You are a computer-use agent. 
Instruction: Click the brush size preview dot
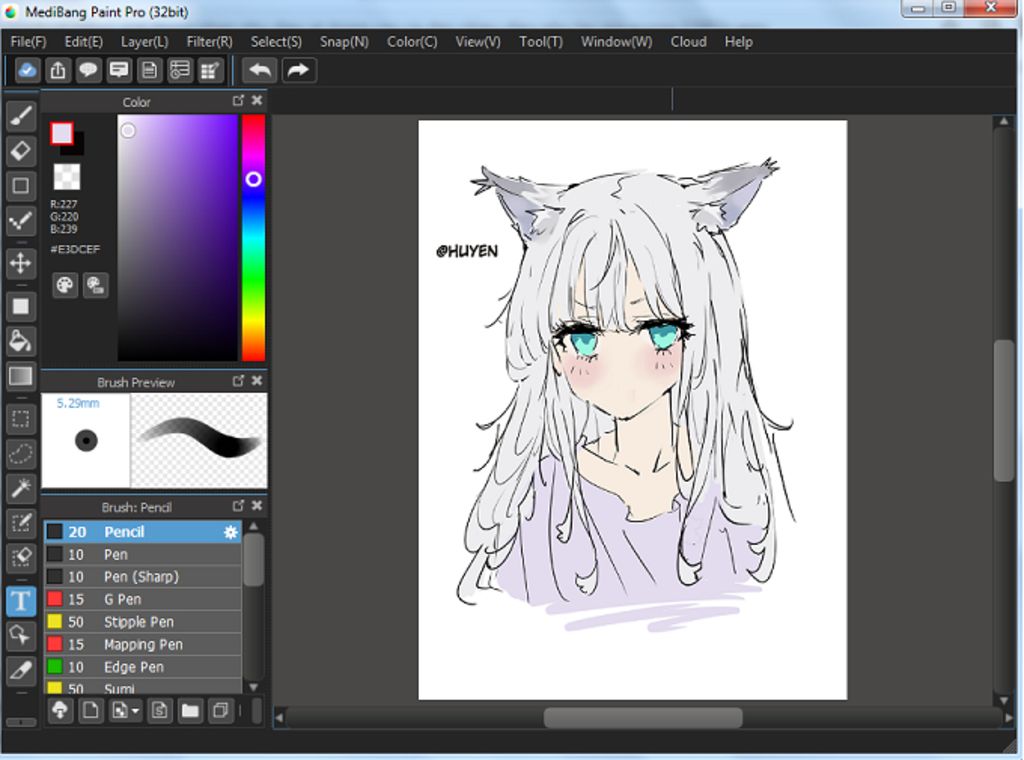[x=86, y=441]
